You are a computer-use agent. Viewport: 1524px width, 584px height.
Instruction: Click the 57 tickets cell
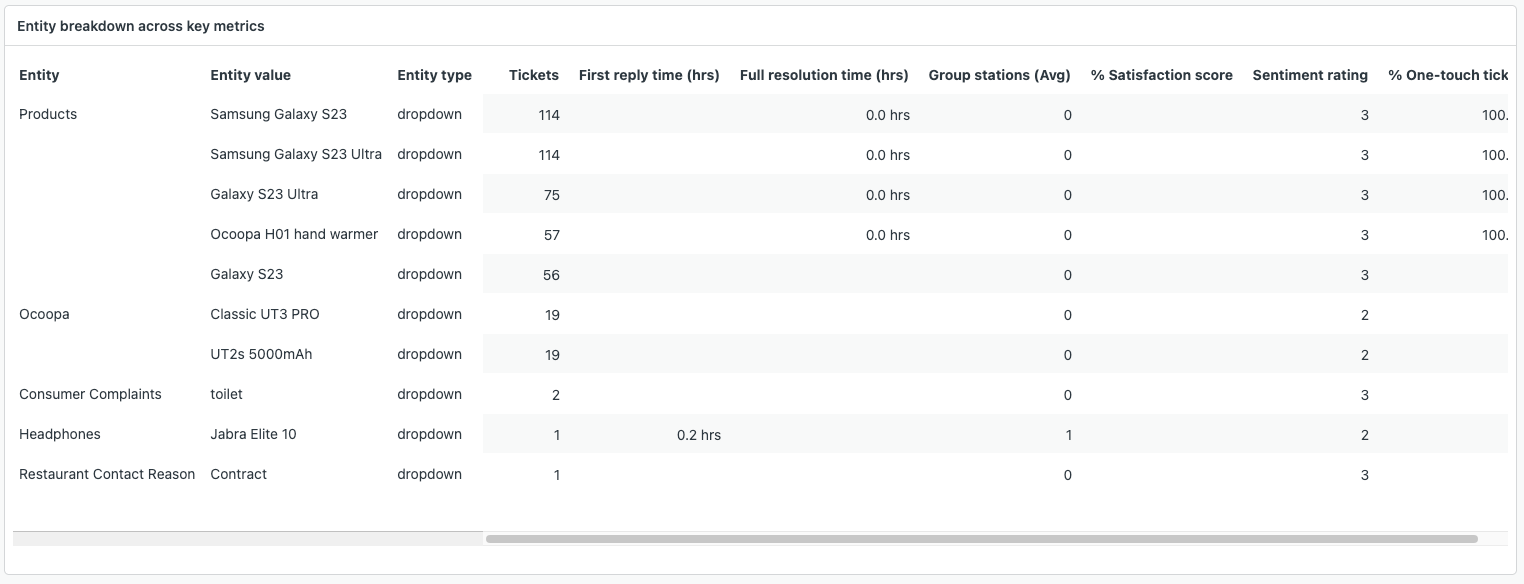click(551, 235)
